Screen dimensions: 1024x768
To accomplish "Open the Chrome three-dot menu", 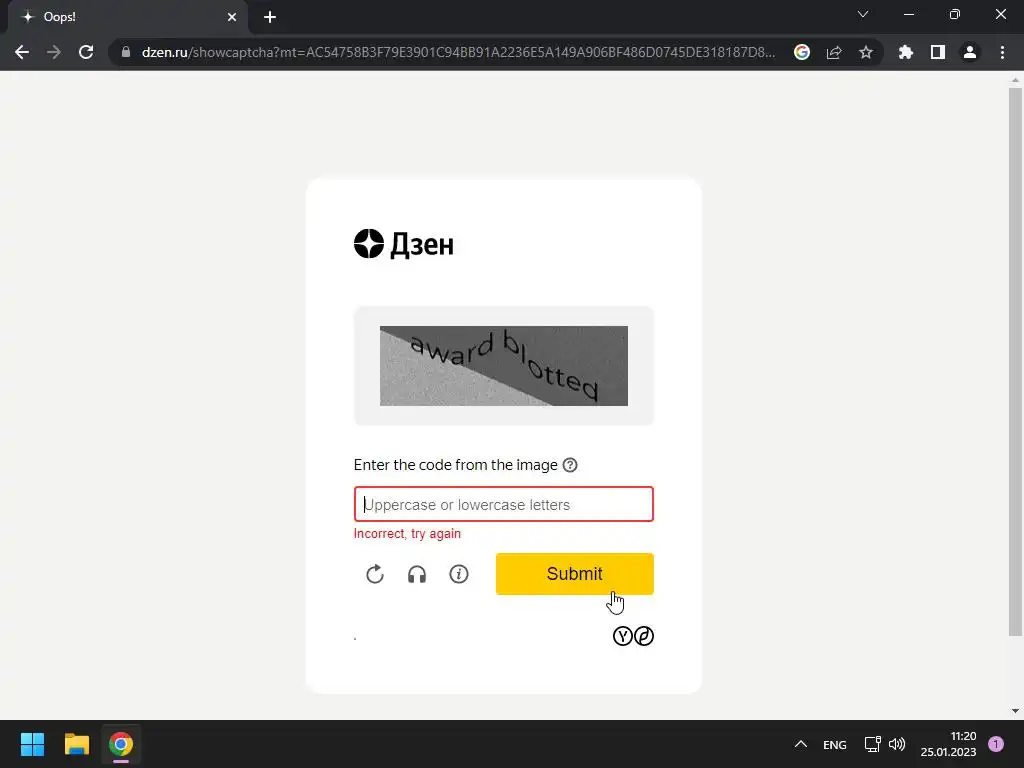I will 1002,52.
